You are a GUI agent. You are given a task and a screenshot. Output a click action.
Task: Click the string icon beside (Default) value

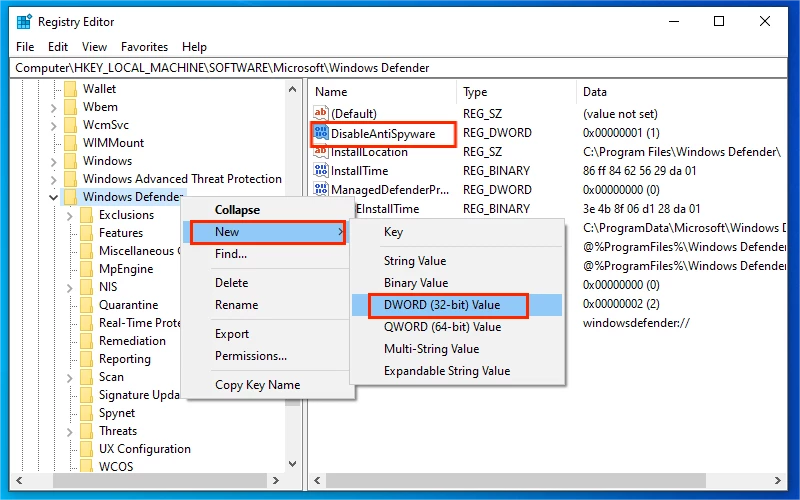pos(320,113)
